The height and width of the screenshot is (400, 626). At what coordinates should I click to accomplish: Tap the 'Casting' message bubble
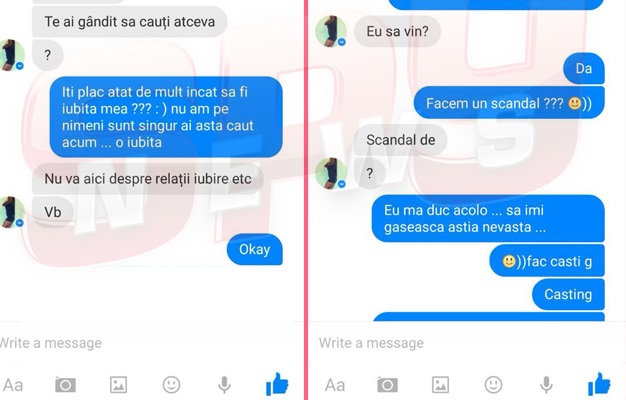(568, 295)
